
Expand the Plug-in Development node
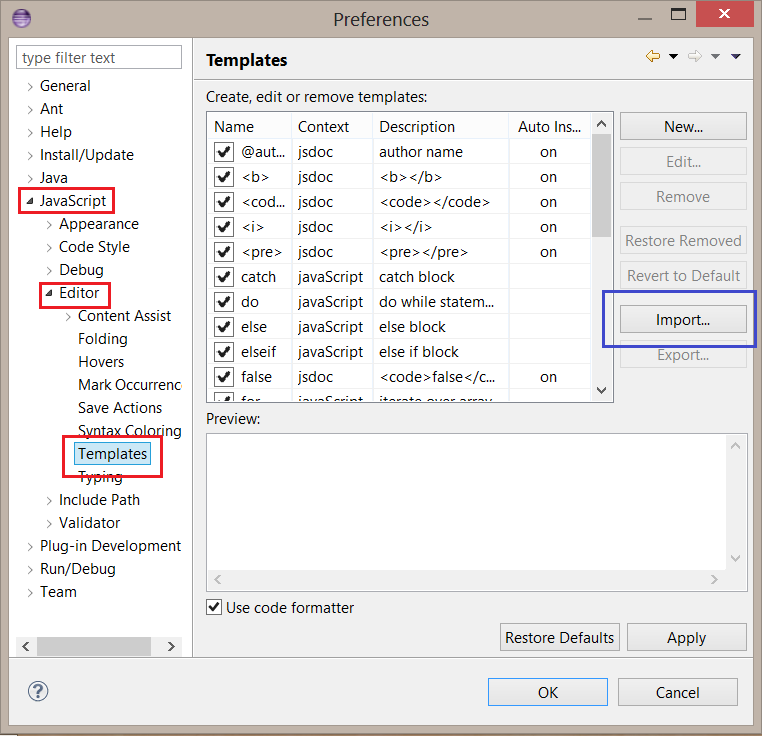point(30,546)
